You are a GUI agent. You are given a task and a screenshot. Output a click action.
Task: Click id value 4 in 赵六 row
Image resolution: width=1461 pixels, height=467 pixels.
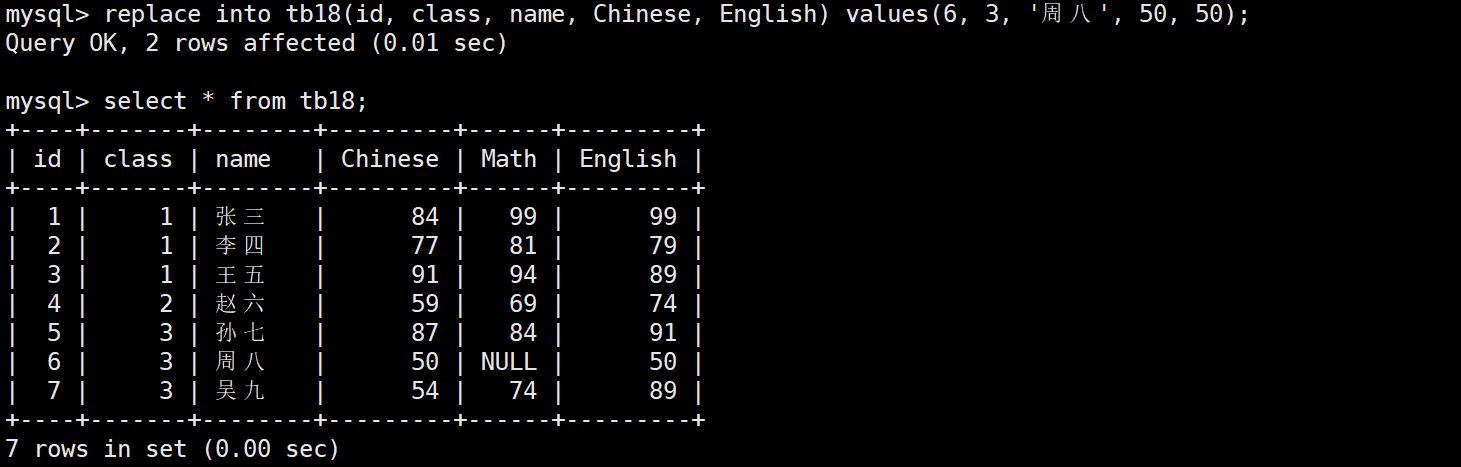pyautogui.click(x=54, y=304)
